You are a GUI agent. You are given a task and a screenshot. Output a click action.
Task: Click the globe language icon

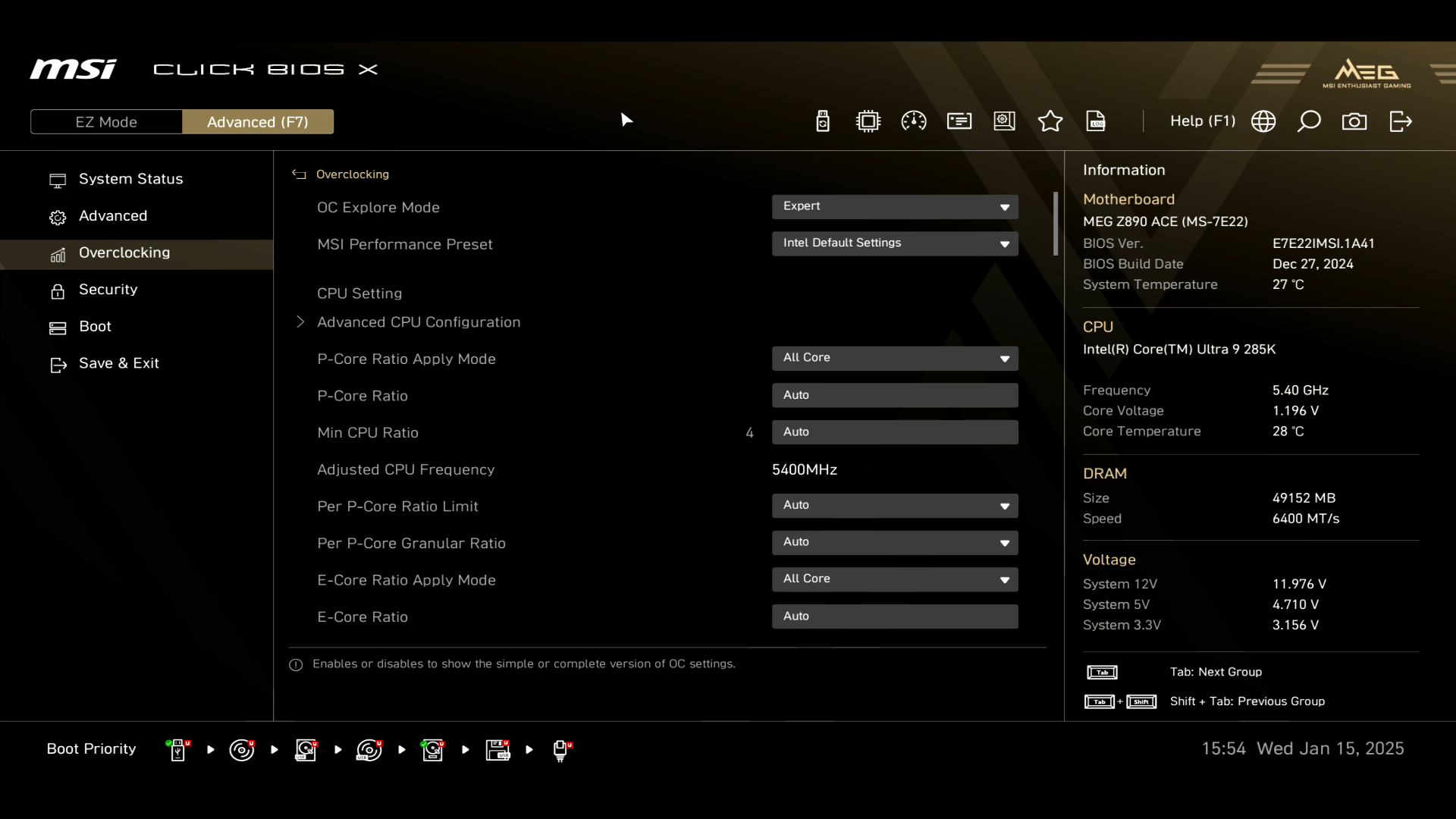[1263, 121]
